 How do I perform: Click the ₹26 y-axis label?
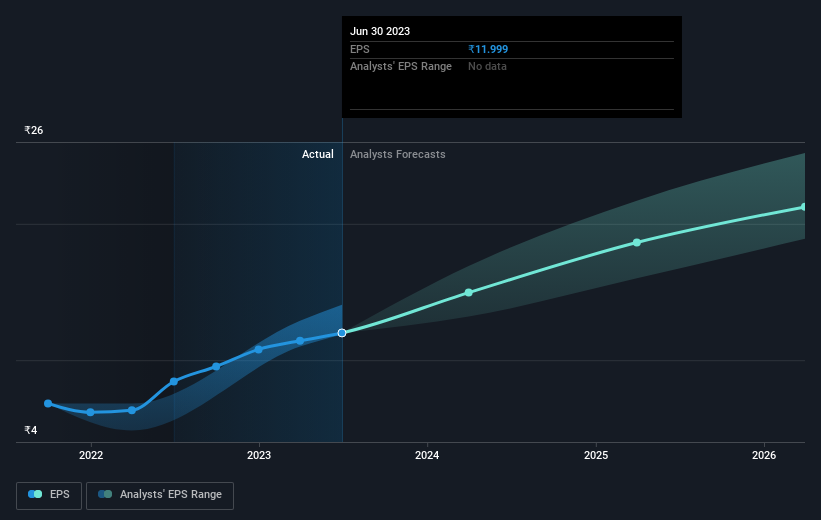(34, 130)
